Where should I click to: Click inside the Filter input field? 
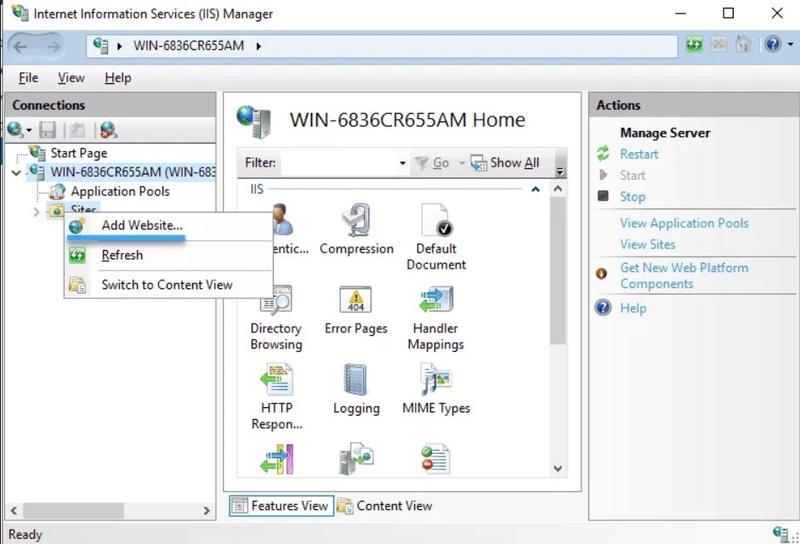pos(339,163)
